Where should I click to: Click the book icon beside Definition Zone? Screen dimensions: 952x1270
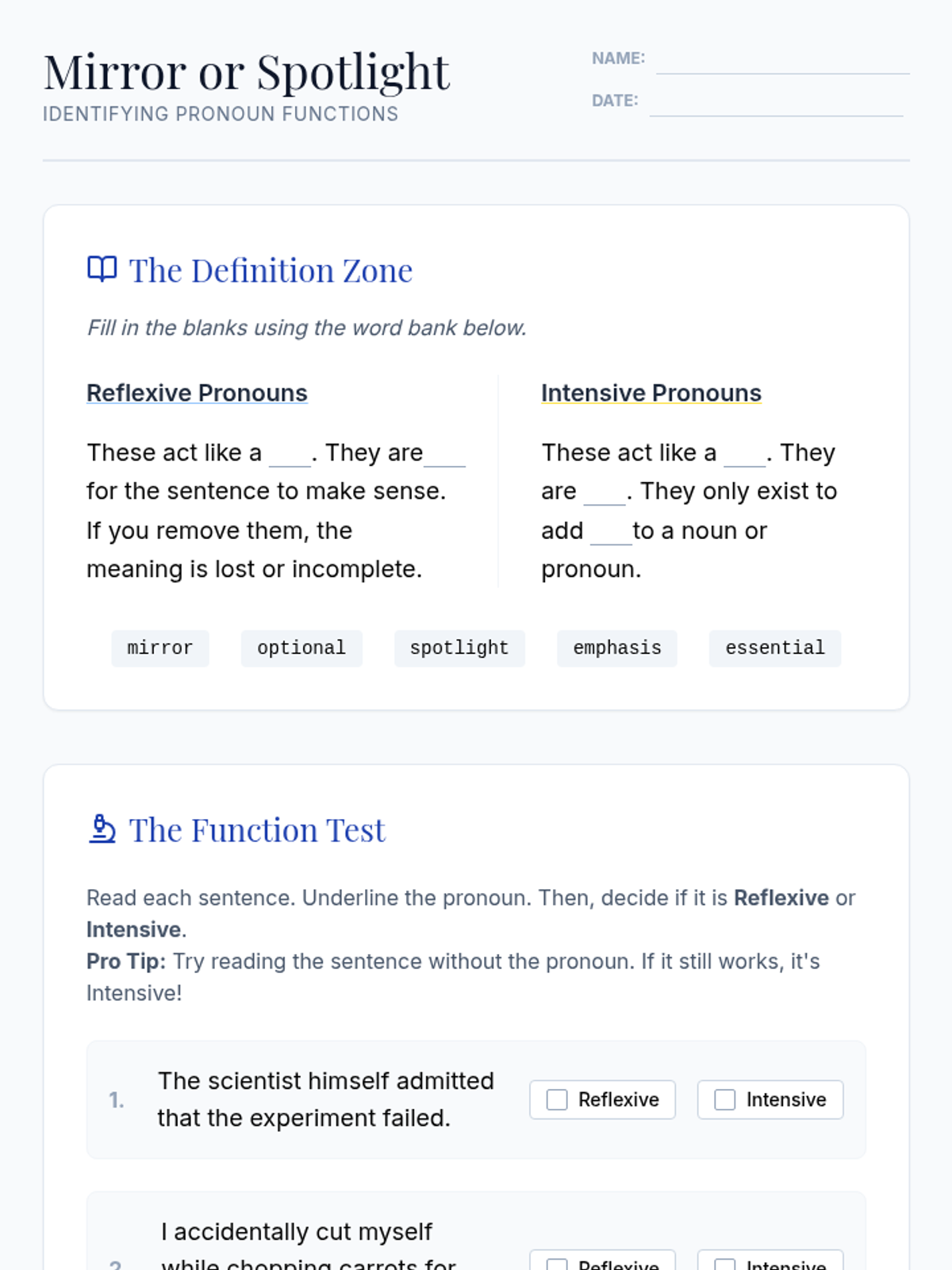click(x=102, y=269)
